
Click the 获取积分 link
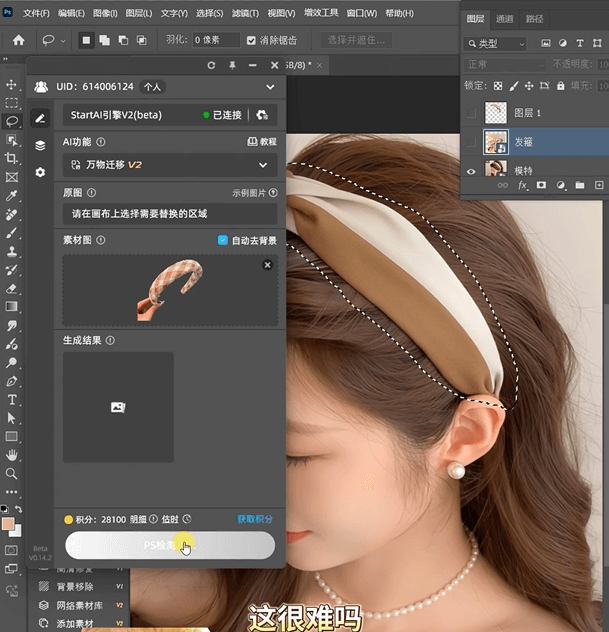(x=254, y=519)
